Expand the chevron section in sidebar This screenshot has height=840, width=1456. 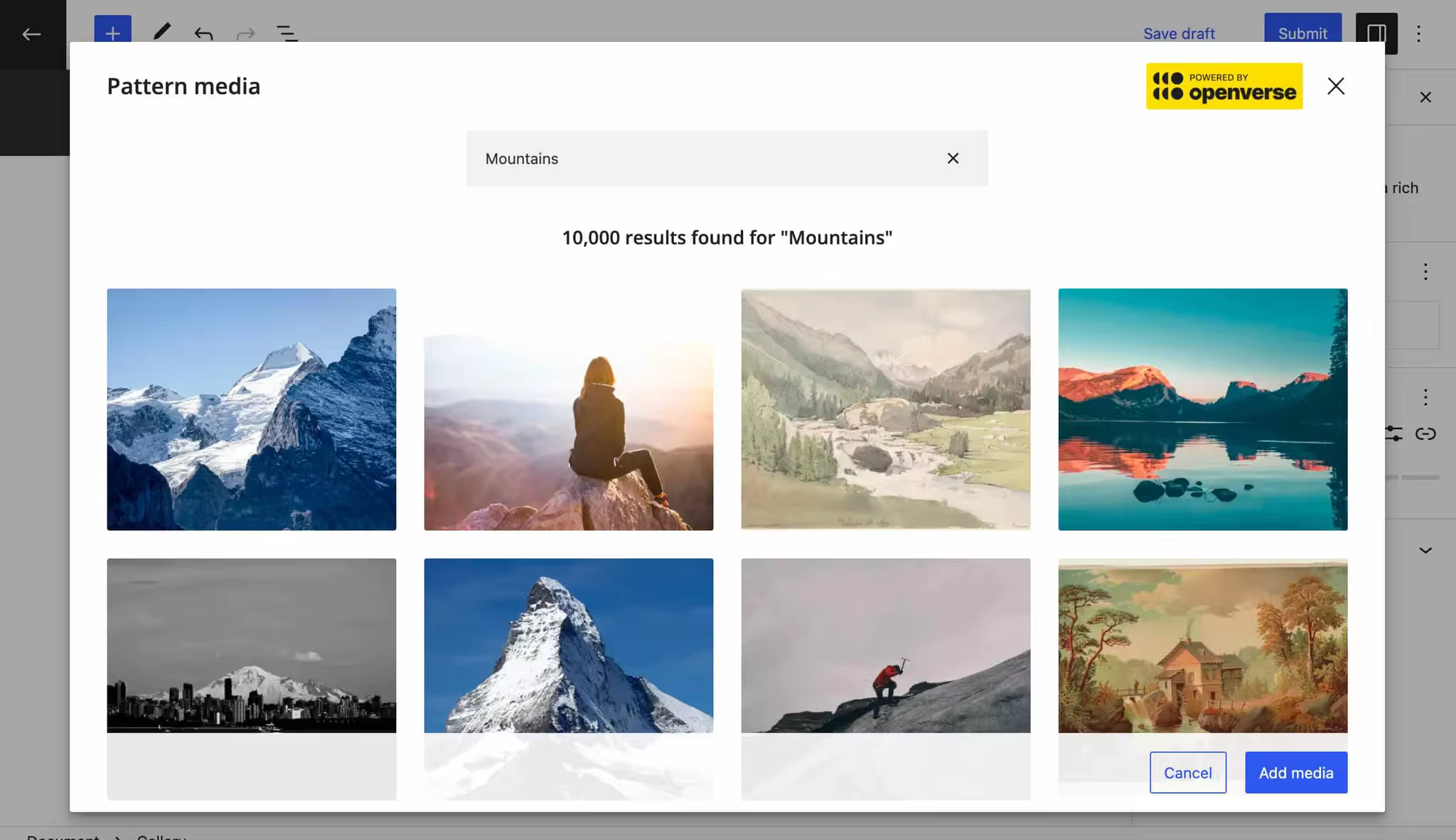coord(1425,550)
